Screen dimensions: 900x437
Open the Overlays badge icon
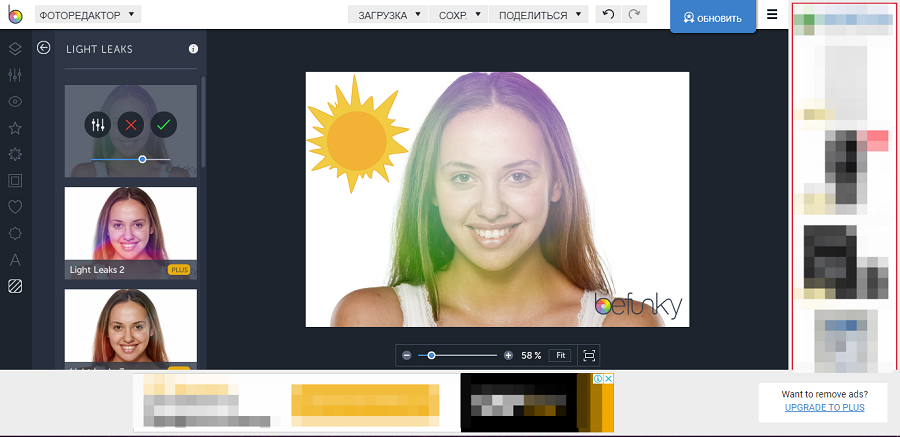point(15,233)
